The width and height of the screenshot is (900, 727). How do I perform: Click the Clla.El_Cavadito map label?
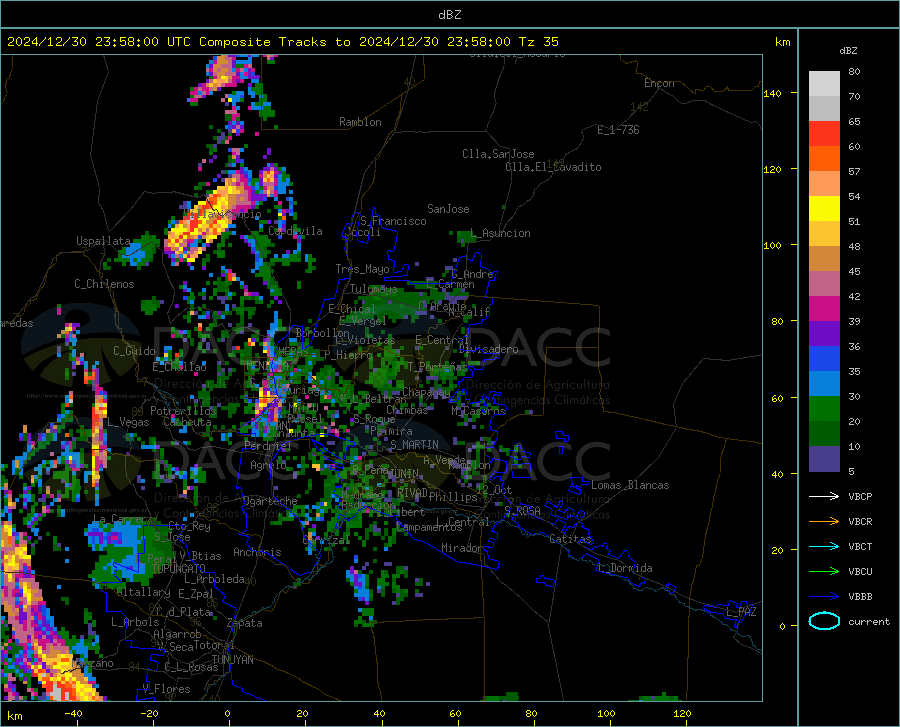(553, 167)
